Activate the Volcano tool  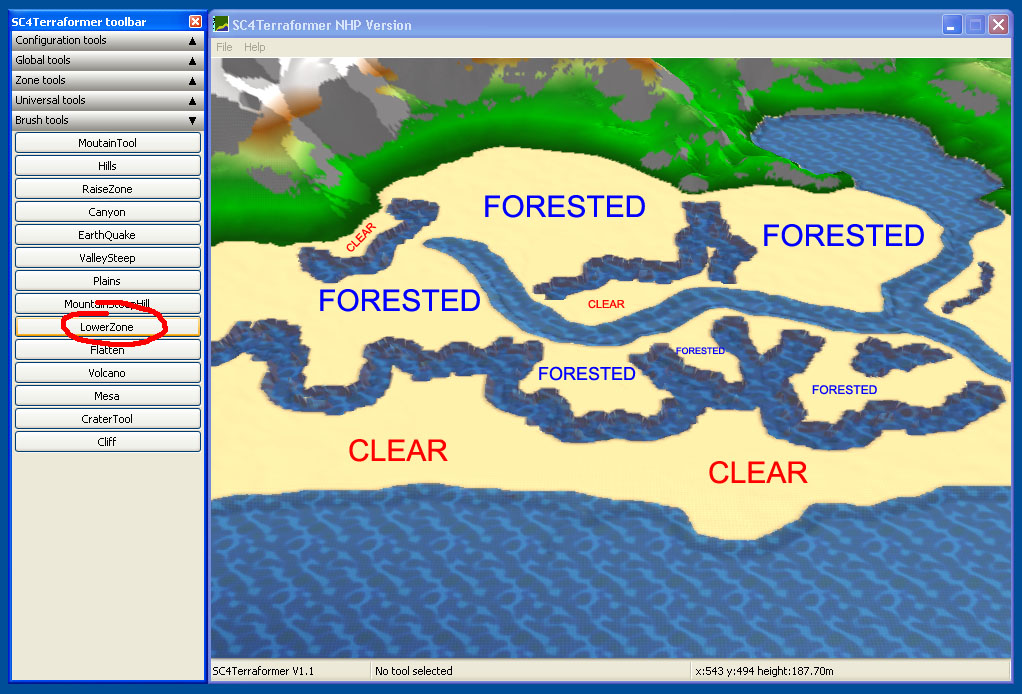point(108,373)
